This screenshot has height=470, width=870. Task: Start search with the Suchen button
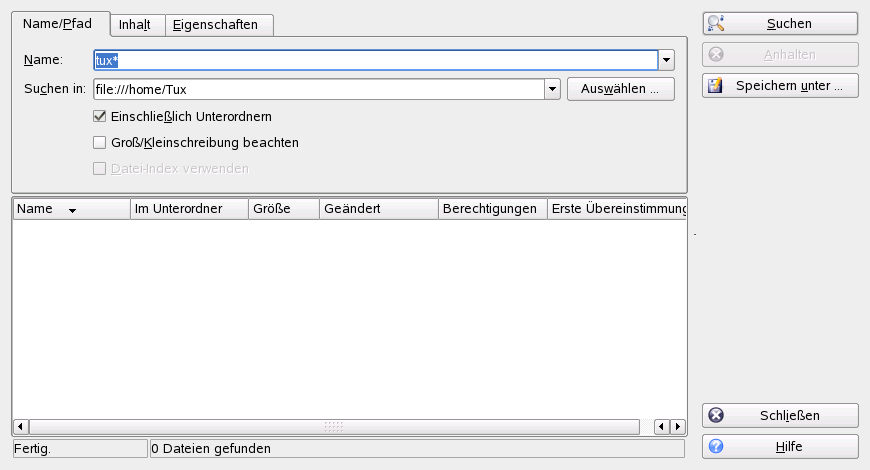click(x=780, y=23)
